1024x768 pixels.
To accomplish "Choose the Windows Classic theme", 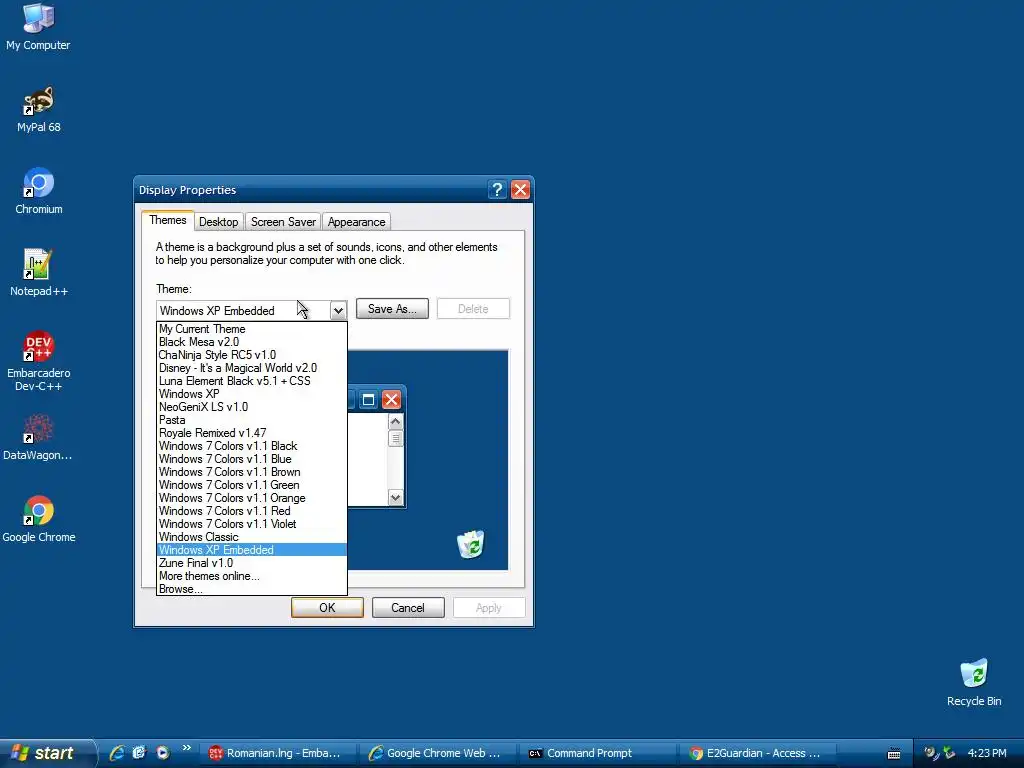I will (x=251, y=537).
